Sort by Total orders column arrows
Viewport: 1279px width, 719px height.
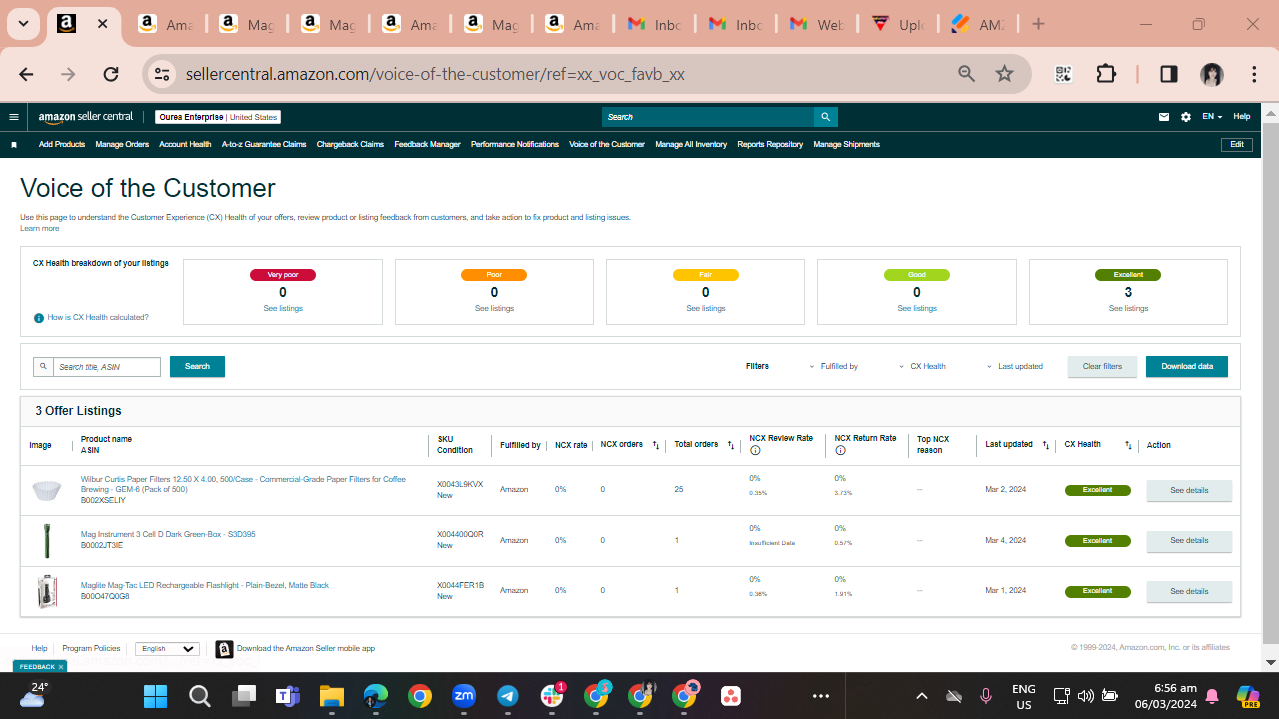tap(731, 445)
